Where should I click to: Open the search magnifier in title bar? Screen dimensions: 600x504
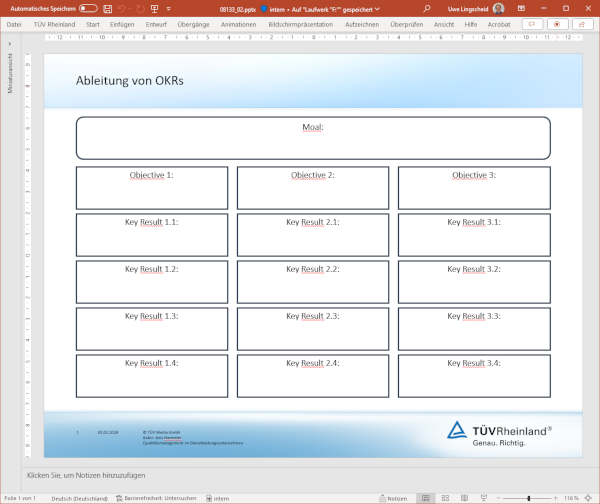click(425, 8)
